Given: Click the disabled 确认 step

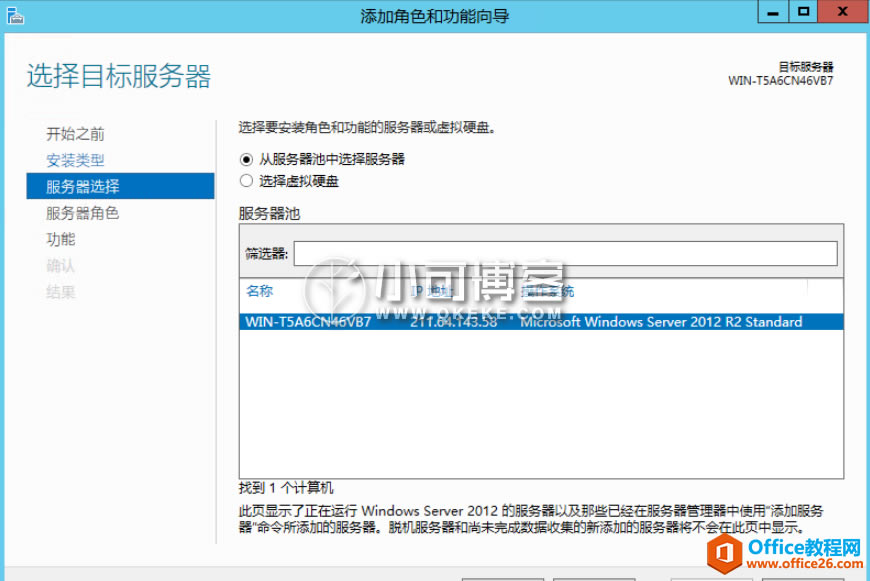Looking at the screenshot, I should click(x=60, y=266).
